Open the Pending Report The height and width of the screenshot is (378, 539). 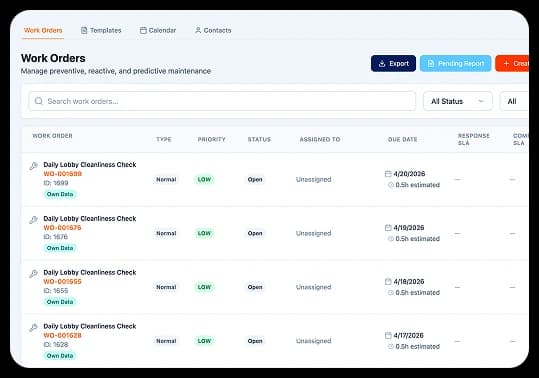click(x=455, y=64)
